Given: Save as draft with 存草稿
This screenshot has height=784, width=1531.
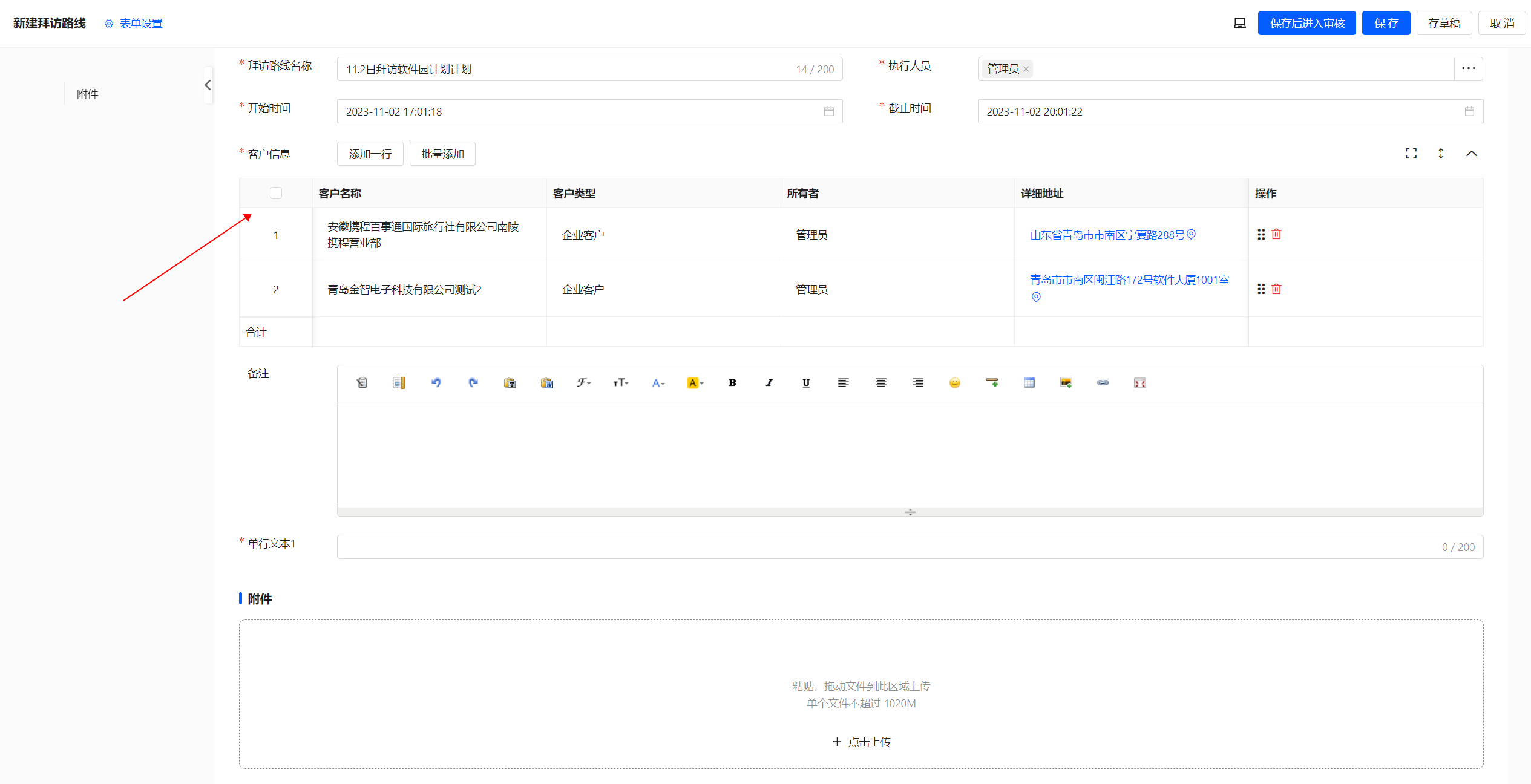Looking at the screenshot, I should 1444,23.
